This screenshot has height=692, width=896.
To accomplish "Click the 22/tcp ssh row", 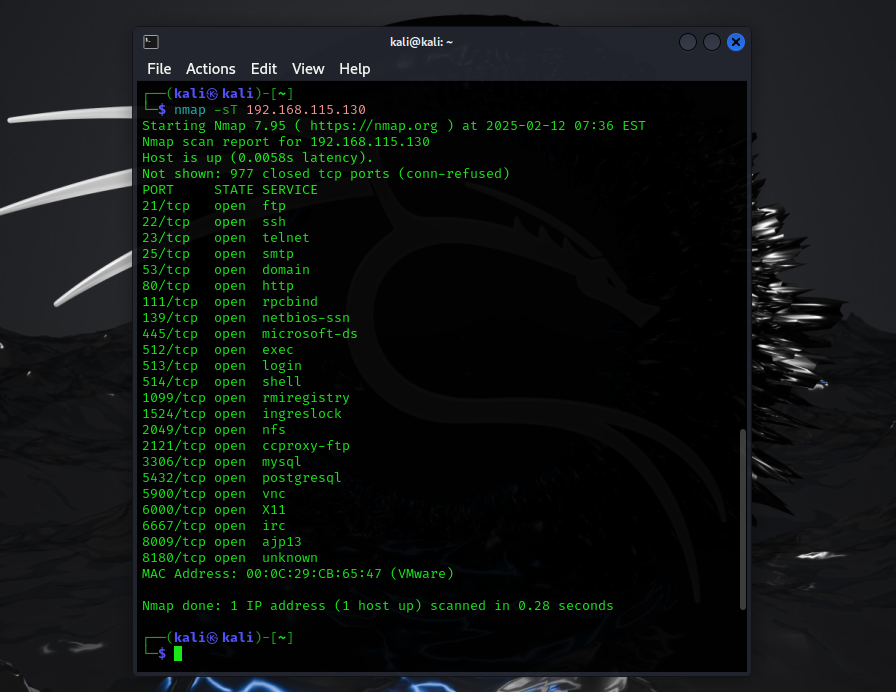I will [214, 222].
